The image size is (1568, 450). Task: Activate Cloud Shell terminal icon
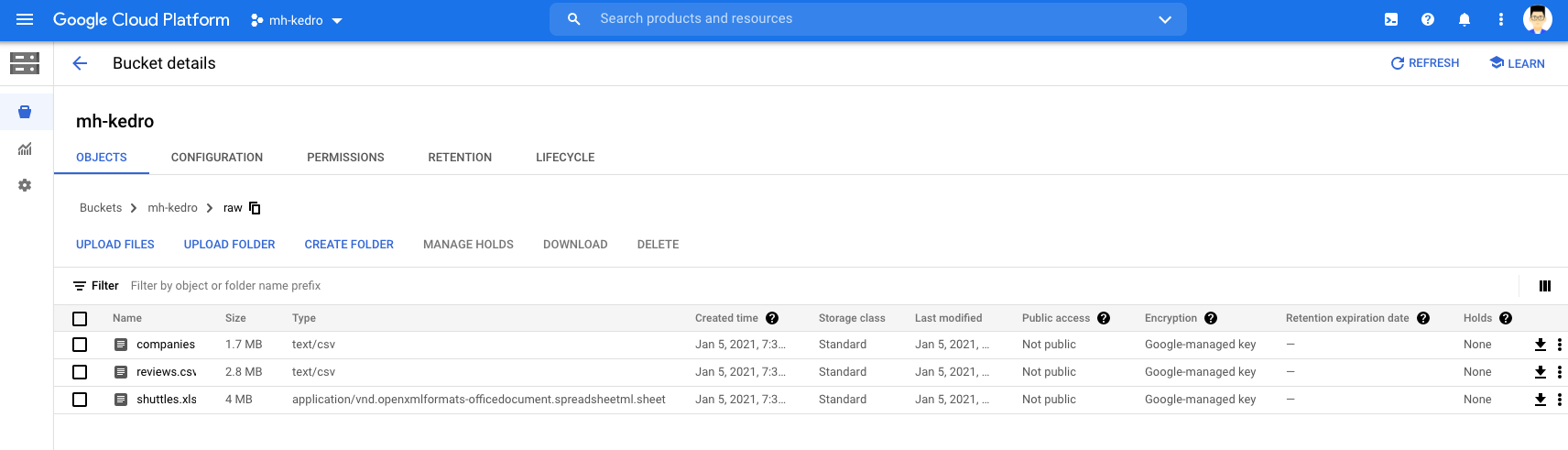[1390, 19]
